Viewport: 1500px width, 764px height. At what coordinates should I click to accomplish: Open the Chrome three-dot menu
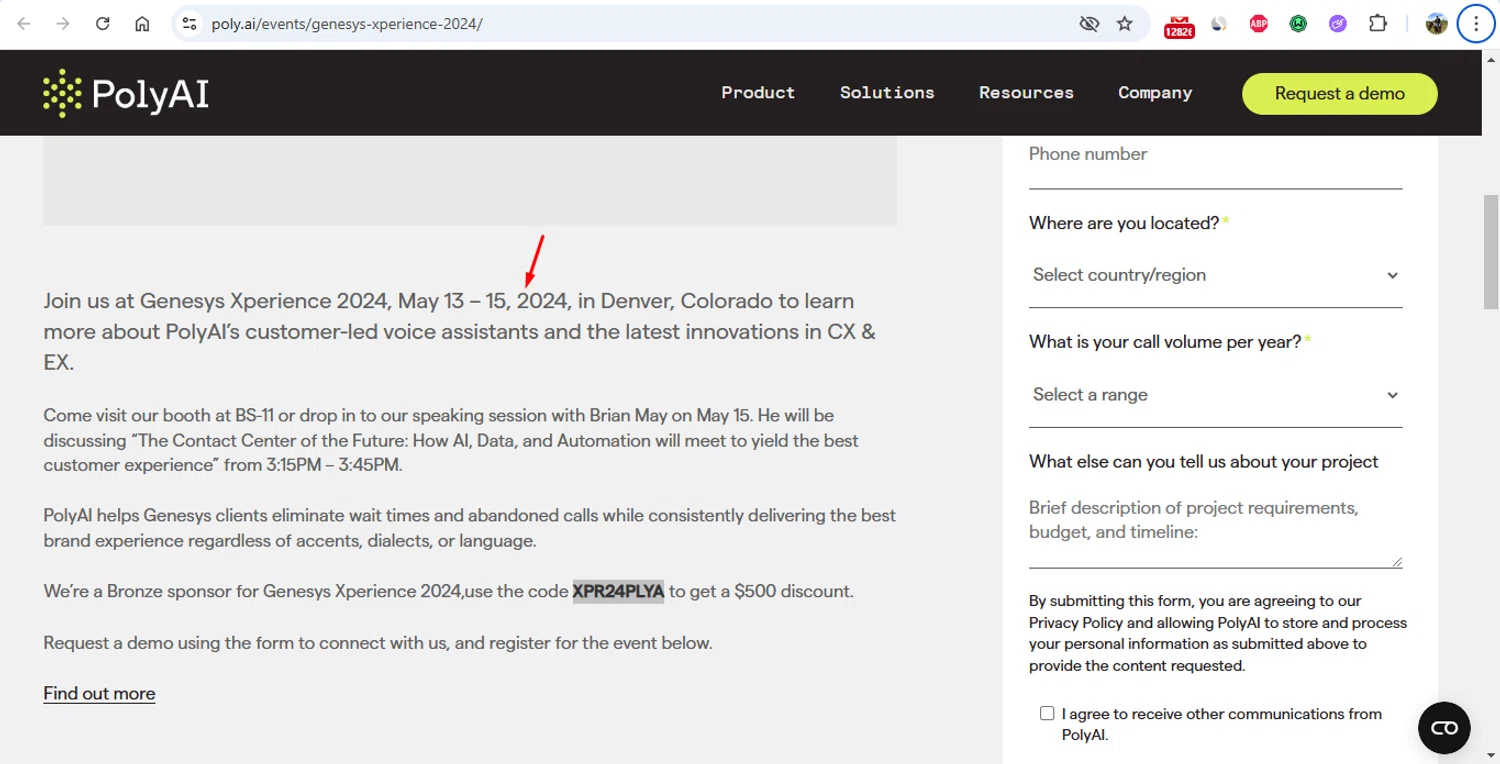1476,24
